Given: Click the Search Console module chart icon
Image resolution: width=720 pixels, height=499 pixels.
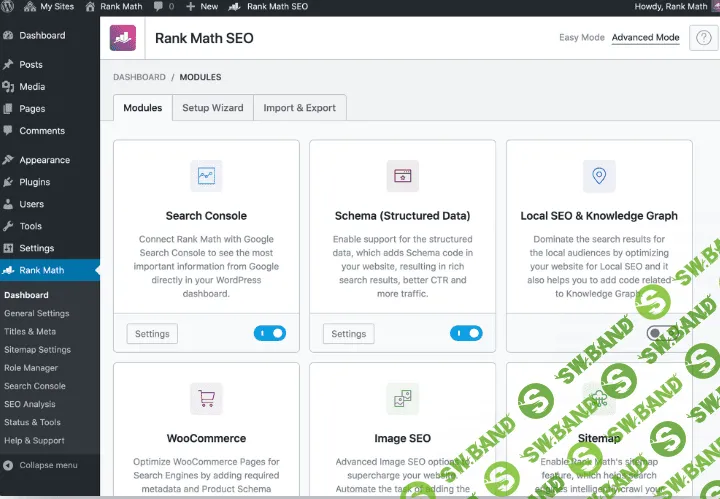Looking at the screenshot, I should 206,176.
